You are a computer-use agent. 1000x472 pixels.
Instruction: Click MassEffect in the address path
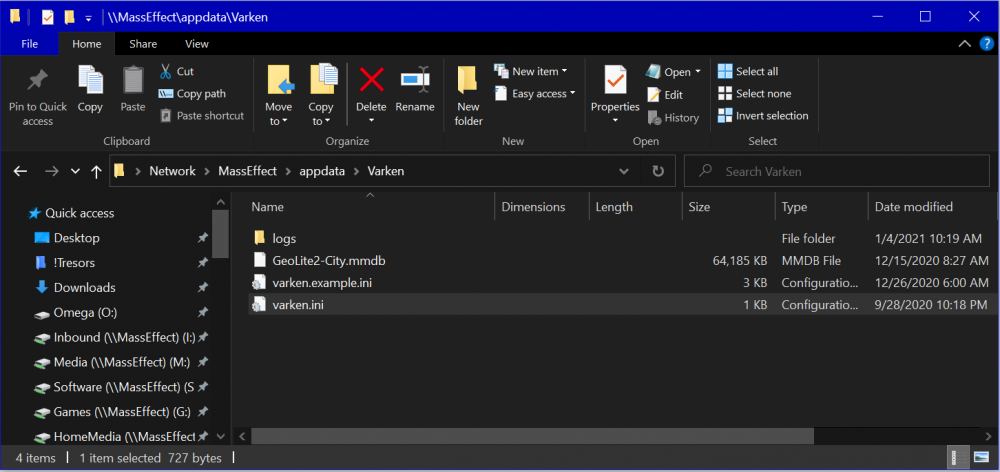coord(245,171)
